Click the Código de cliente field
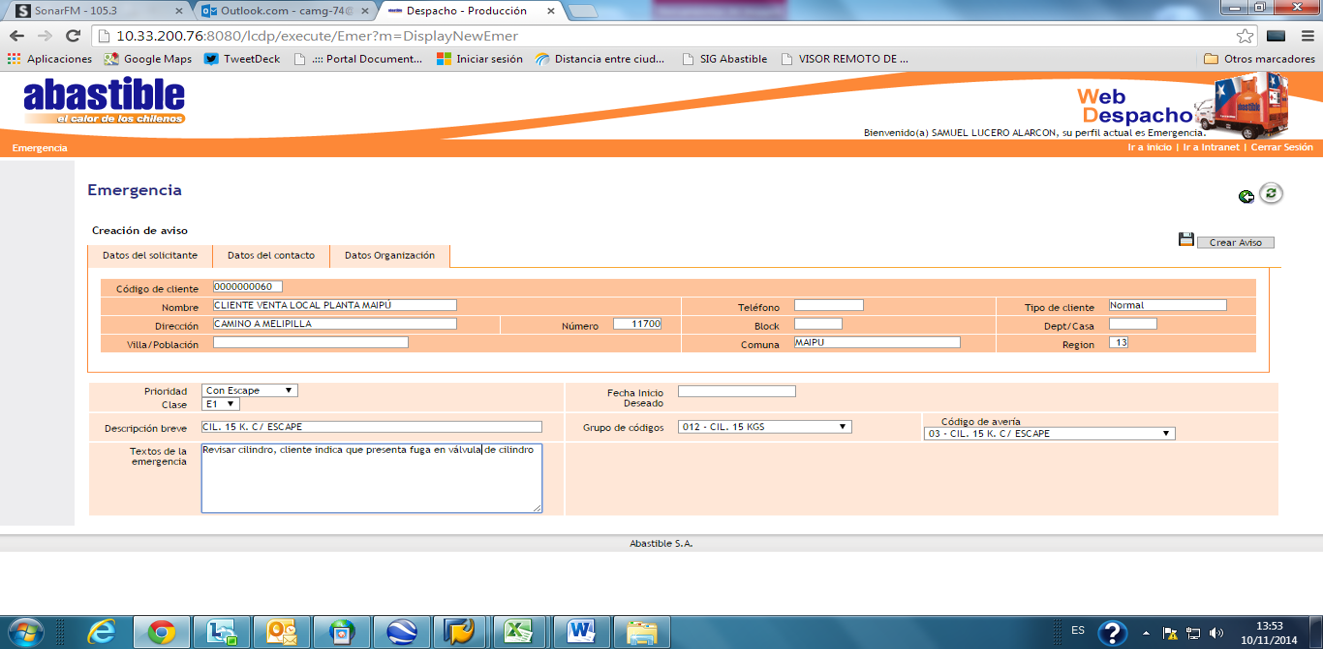This screenshot has height=649, width=1323. [x=248, y=287]
